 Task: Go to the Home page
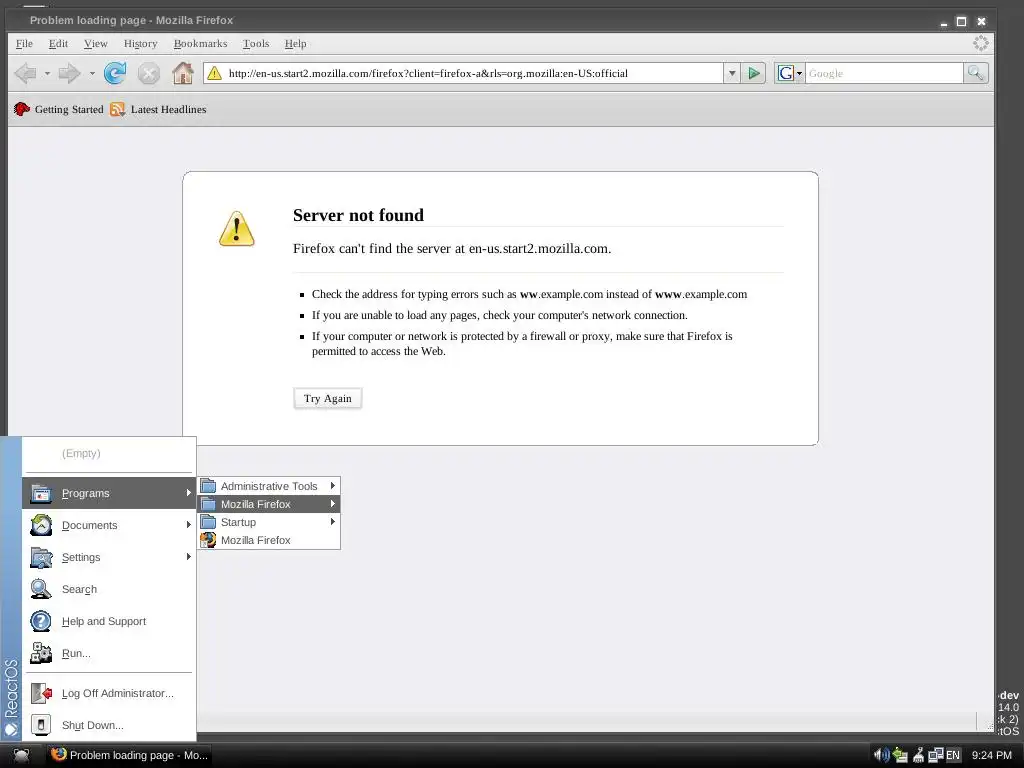(x=183, y=72)
